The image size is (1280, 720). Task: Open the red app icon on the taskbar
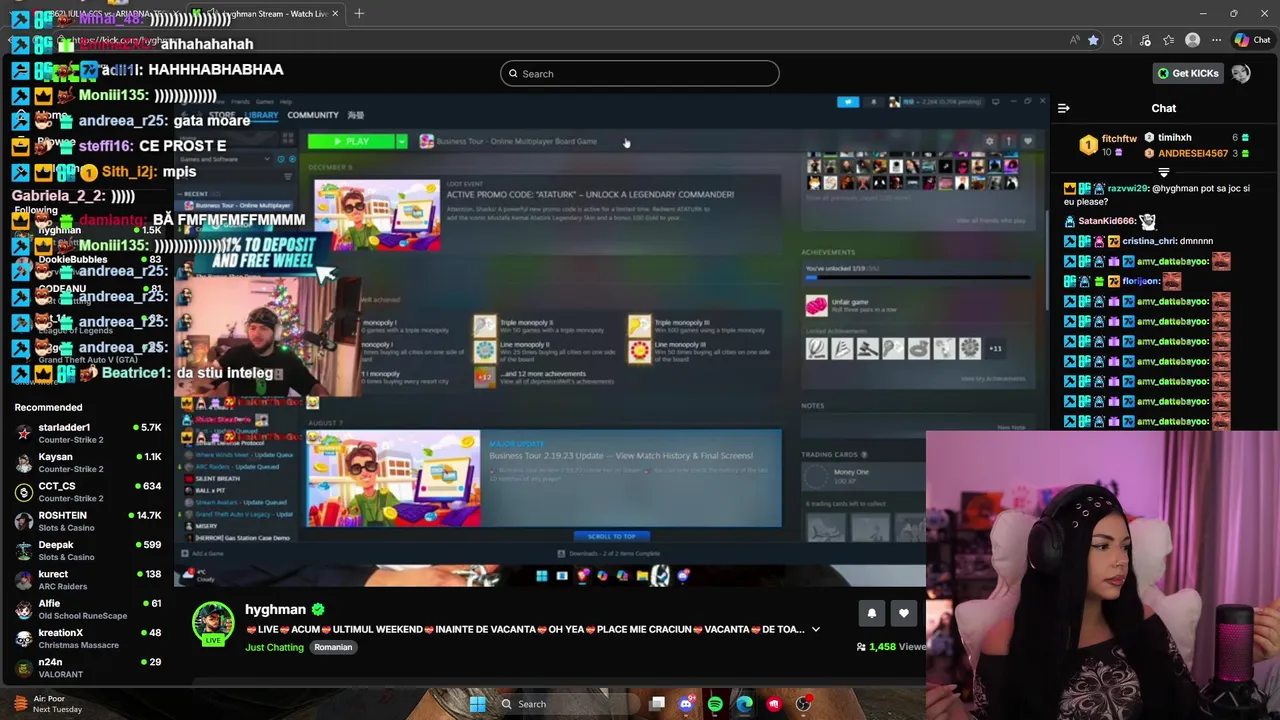click(774, 704)
